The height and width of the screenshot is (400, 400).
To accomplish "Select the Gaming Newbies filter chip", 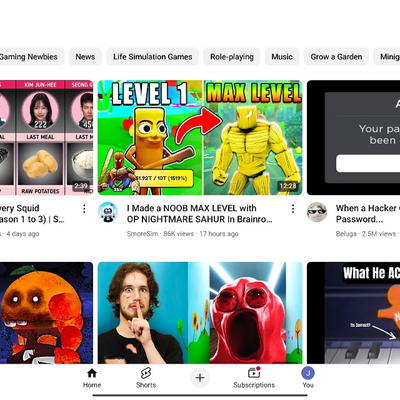I will tap(31, 57).
